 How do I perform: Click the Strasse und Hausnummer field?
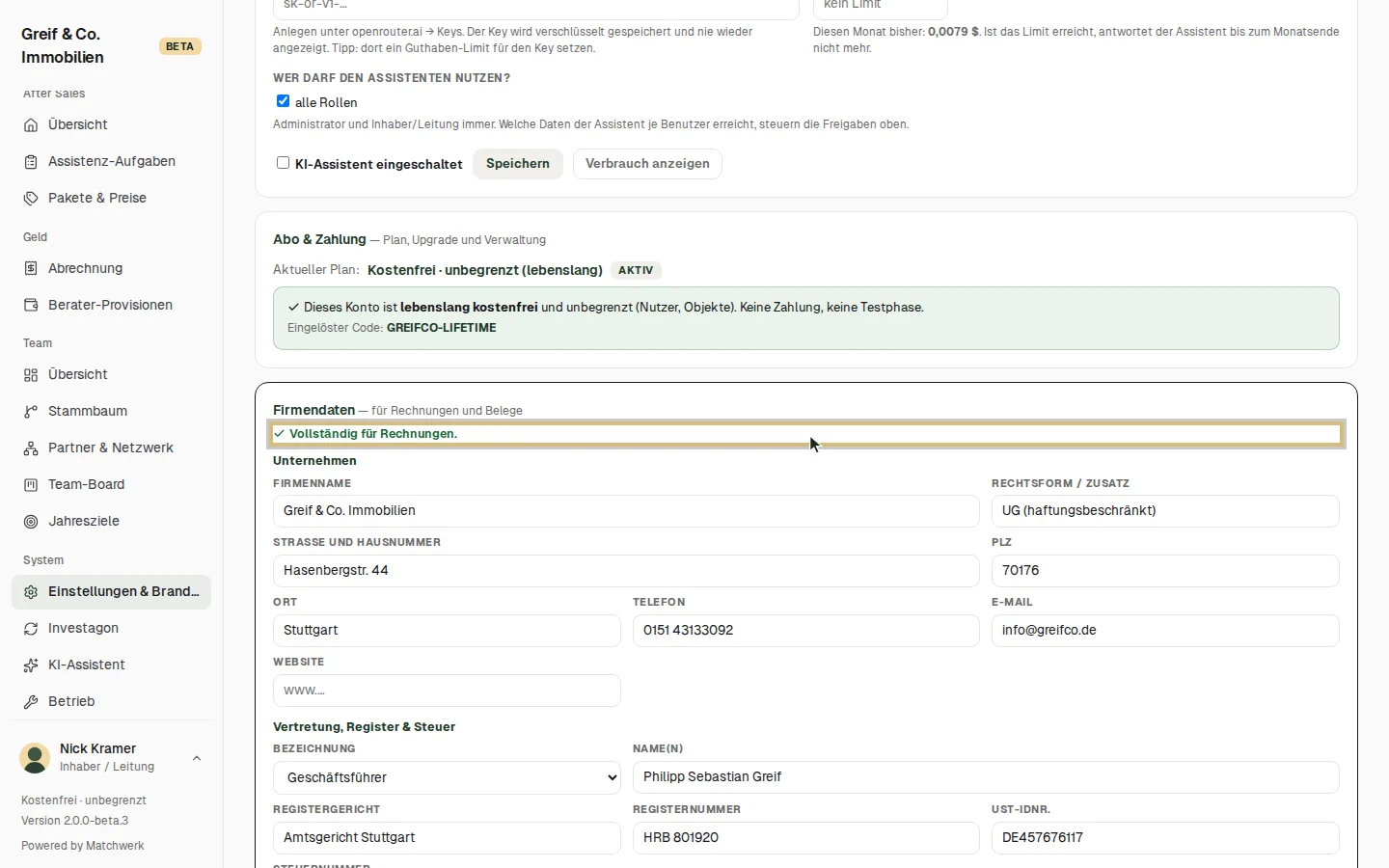pyautogui.click(x=626, y=571)
